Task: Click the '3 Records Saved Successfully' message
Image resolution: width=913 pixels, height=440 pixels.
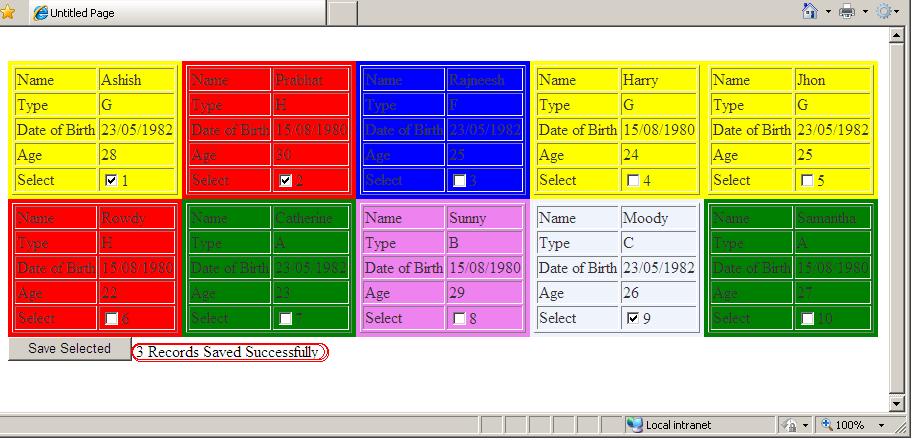Action: coord(229,352)
